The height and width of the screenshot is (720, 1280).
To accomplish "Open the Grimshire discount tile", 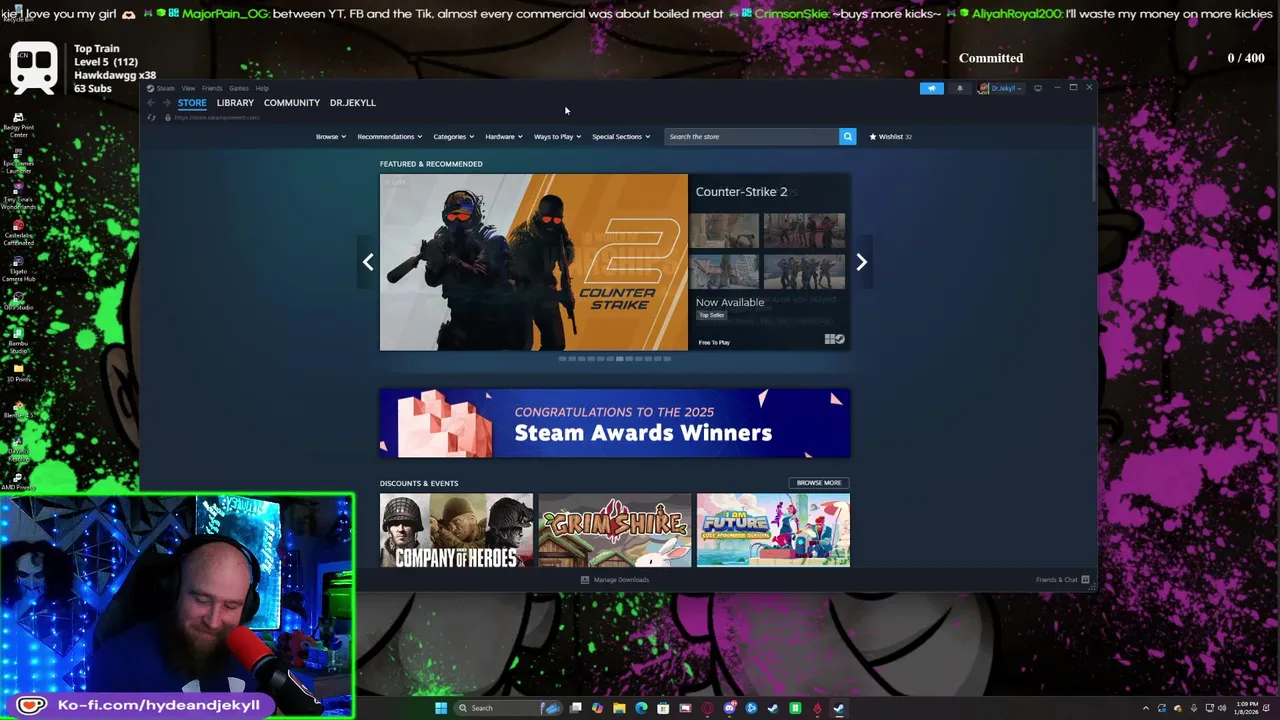I will [x=615, y=530].
